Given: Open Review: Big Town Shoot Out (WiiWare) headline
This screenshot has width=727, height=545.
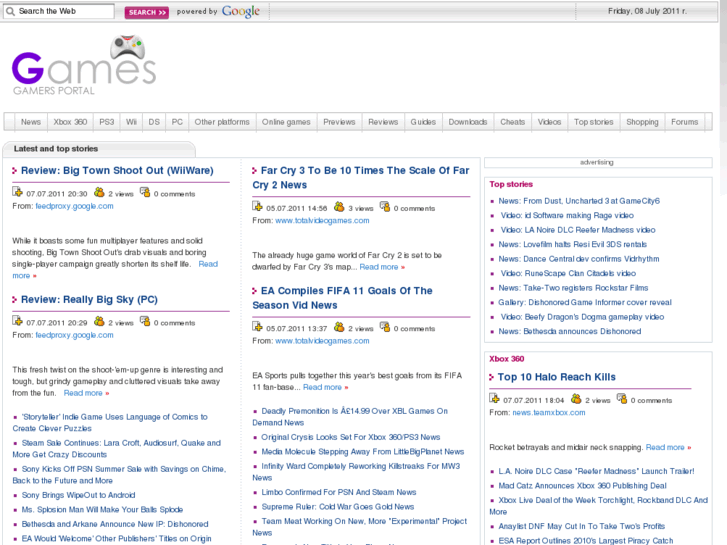Looking at the screenshot, I should click(117, 171).
